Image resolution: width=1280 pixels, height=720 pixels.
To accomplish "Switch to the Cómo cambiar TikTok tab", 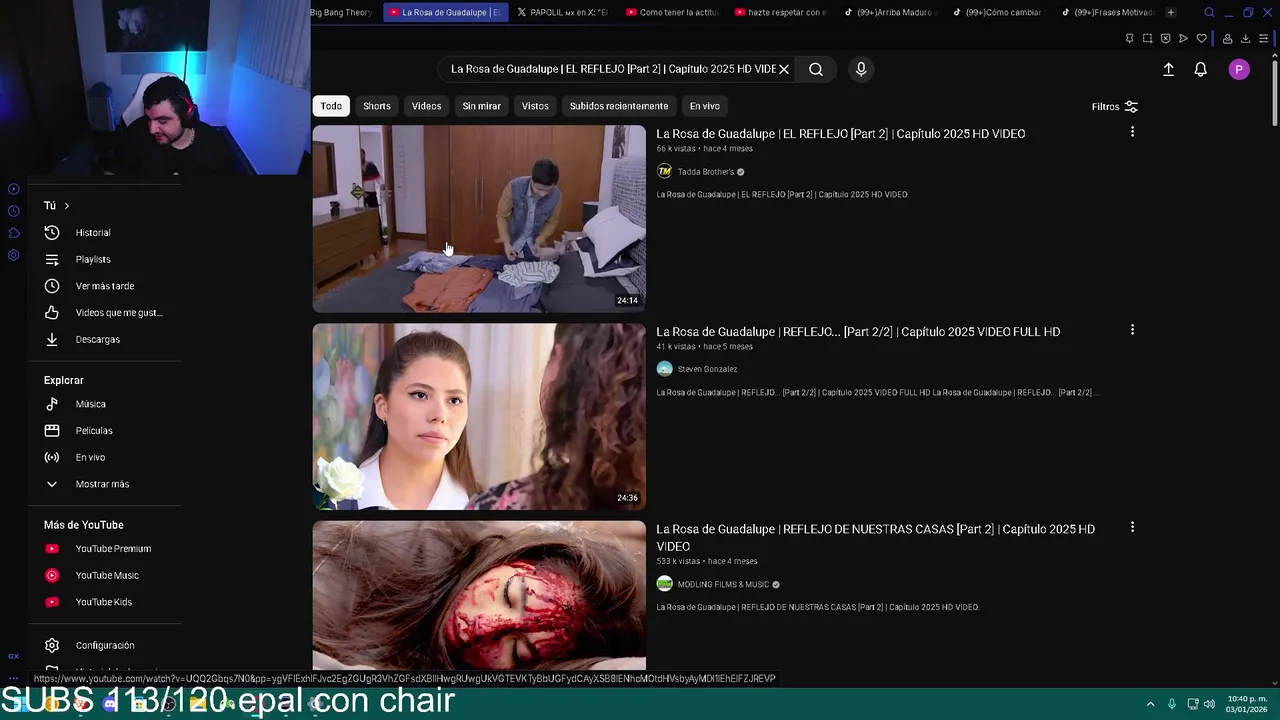I will (999, 13).
